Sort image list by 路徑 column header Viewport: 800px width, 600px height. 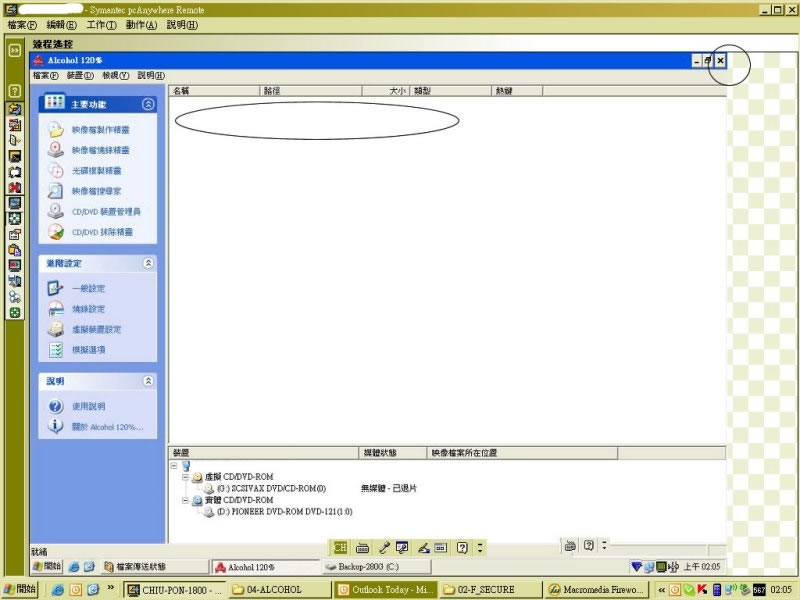pyautogui.click(x=311, y=91)
